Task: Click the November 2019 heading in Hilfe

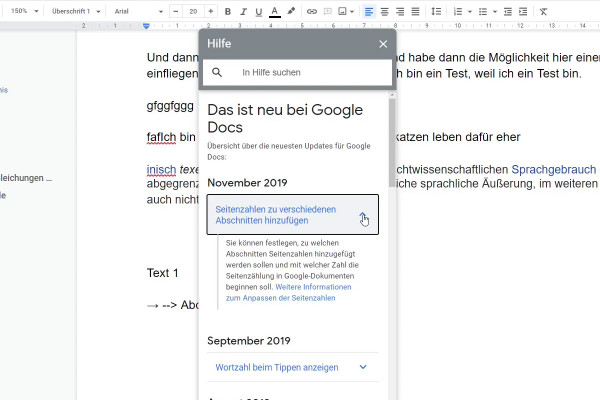Action: click(x=247, y=183)
